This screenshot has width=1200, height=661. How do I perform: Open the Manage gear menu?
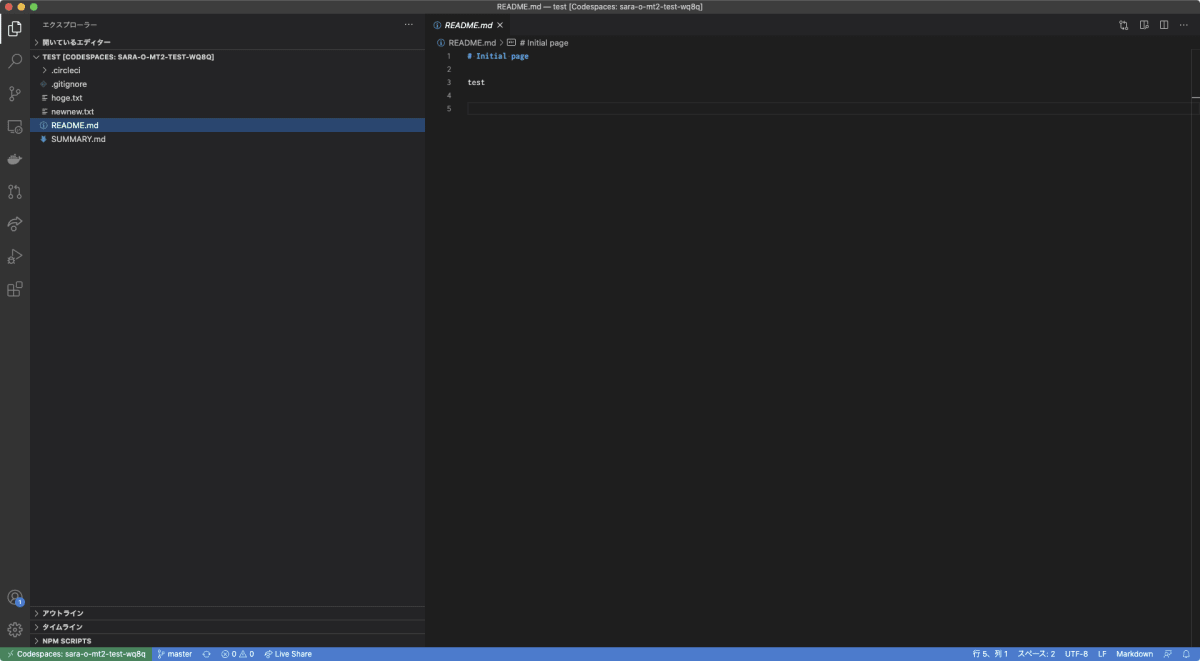[14, 630]
